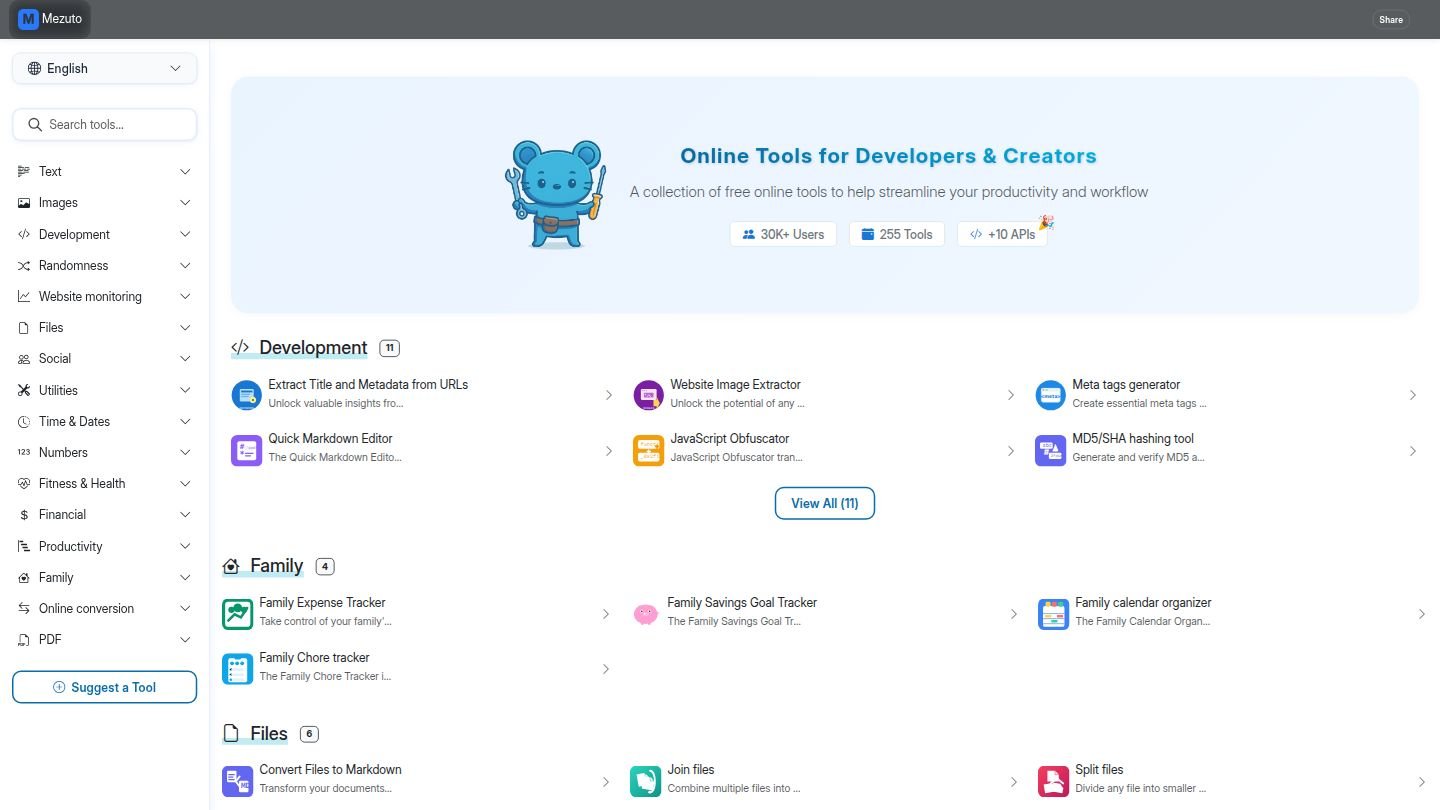Click the Suggest a Tool button
Viewport: 1440px width, 810px height.
[x=104, y=687]
